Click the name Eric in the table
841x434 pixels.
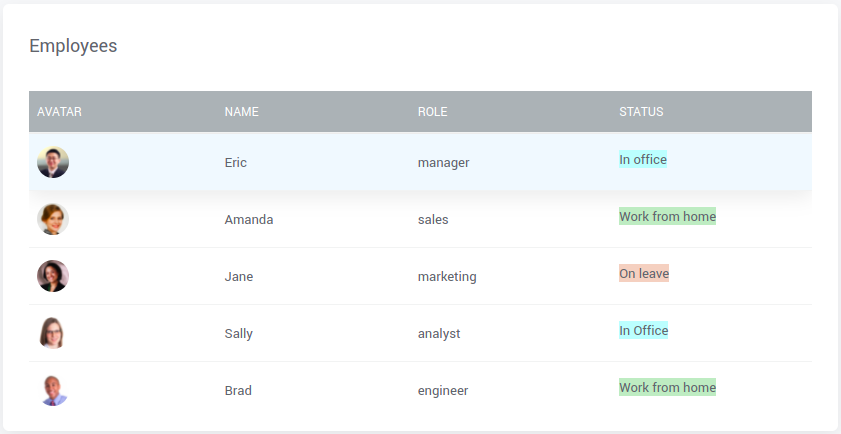click(236, 163)
